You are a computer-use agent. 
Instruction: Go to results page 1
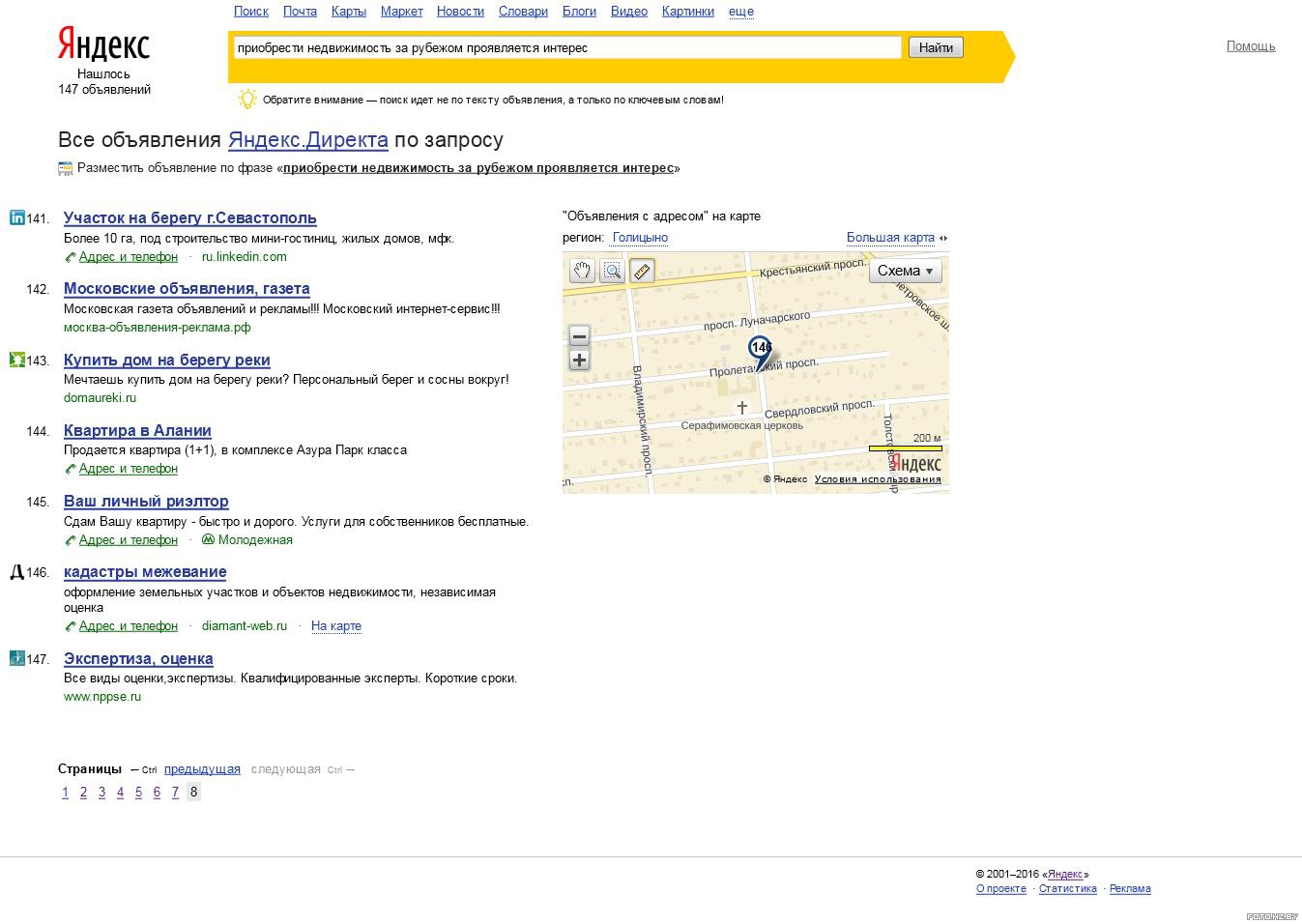(x=65, y=793)
